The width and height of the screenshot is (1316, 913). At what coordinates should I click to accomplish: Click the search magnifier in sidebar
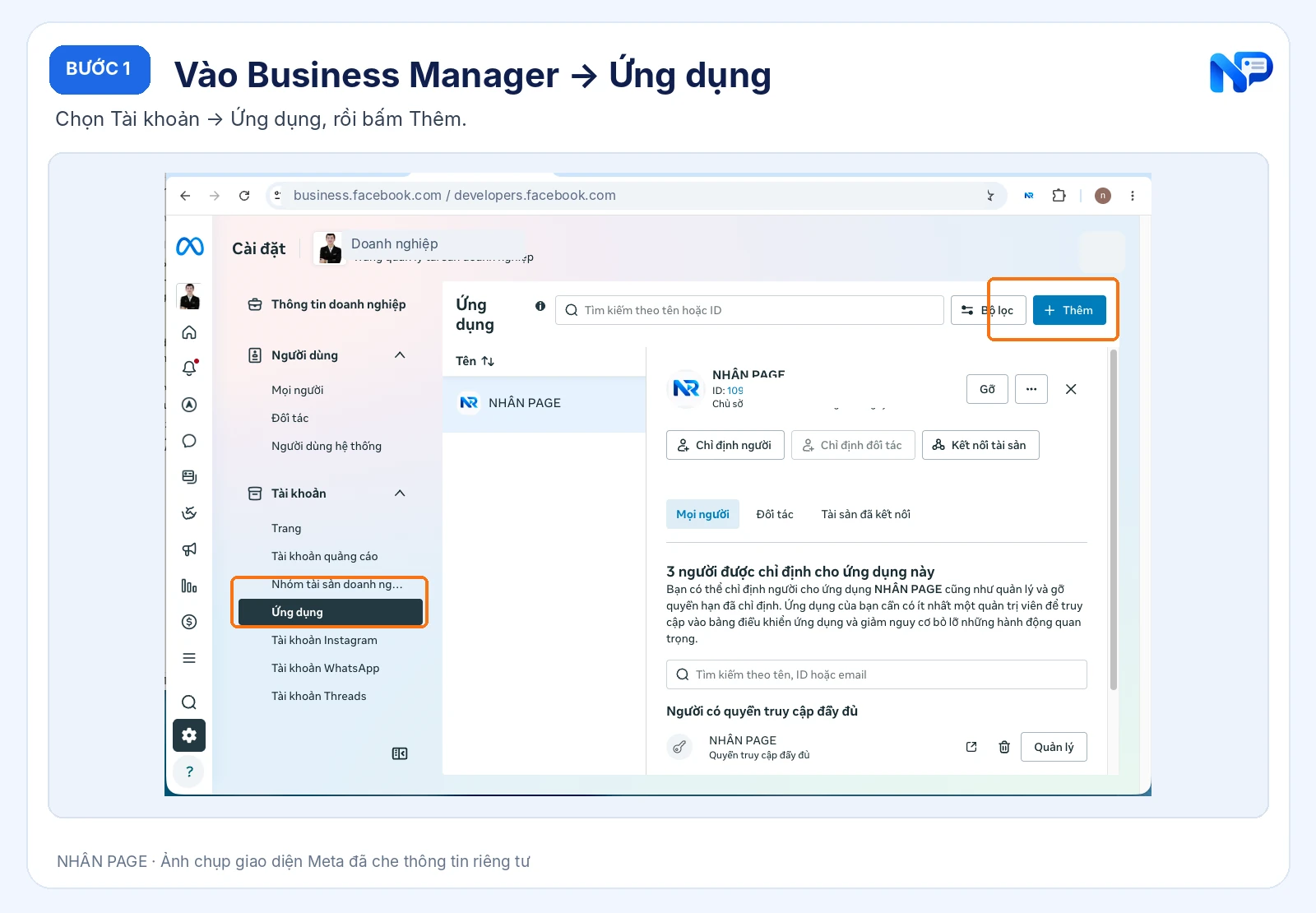pos(189,702)
